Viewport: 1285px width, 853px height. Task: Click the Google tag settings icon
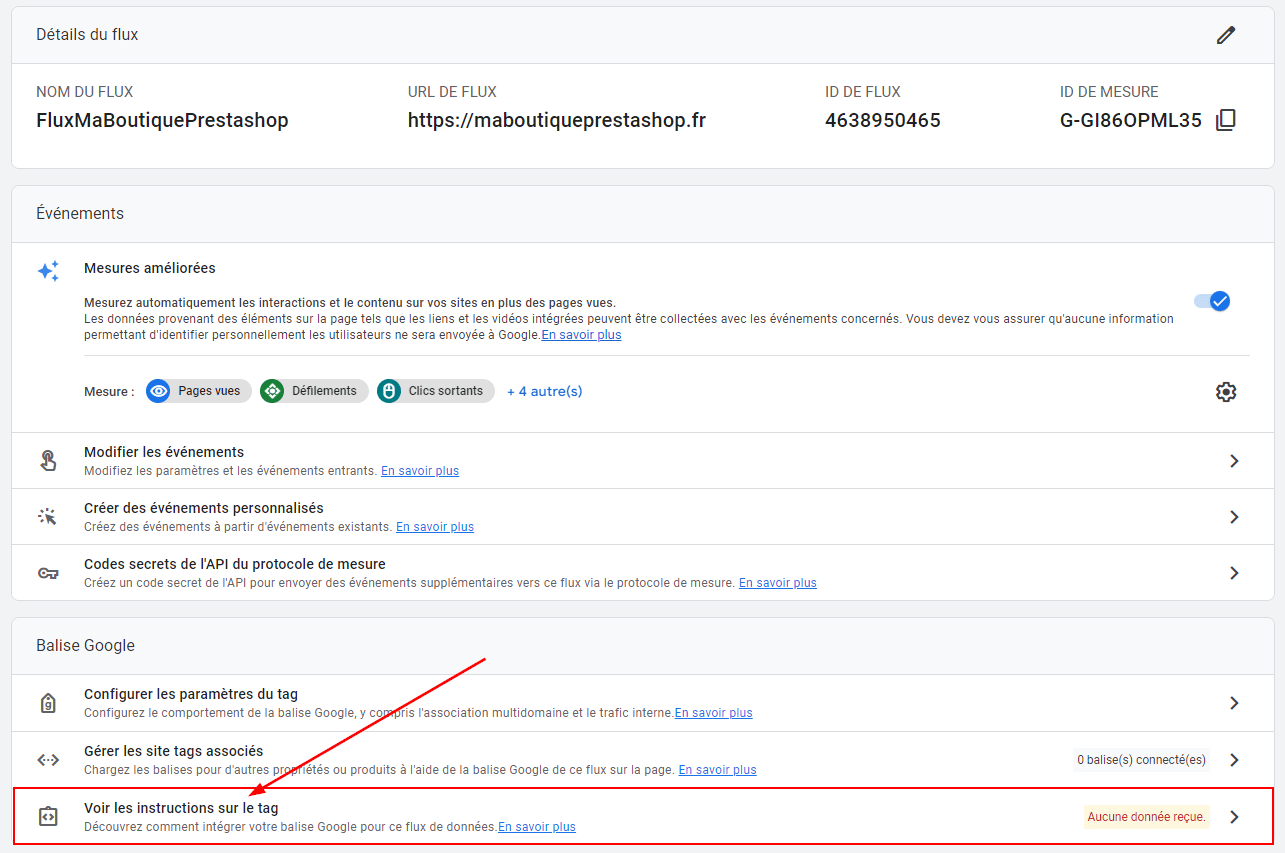point(48,704)
